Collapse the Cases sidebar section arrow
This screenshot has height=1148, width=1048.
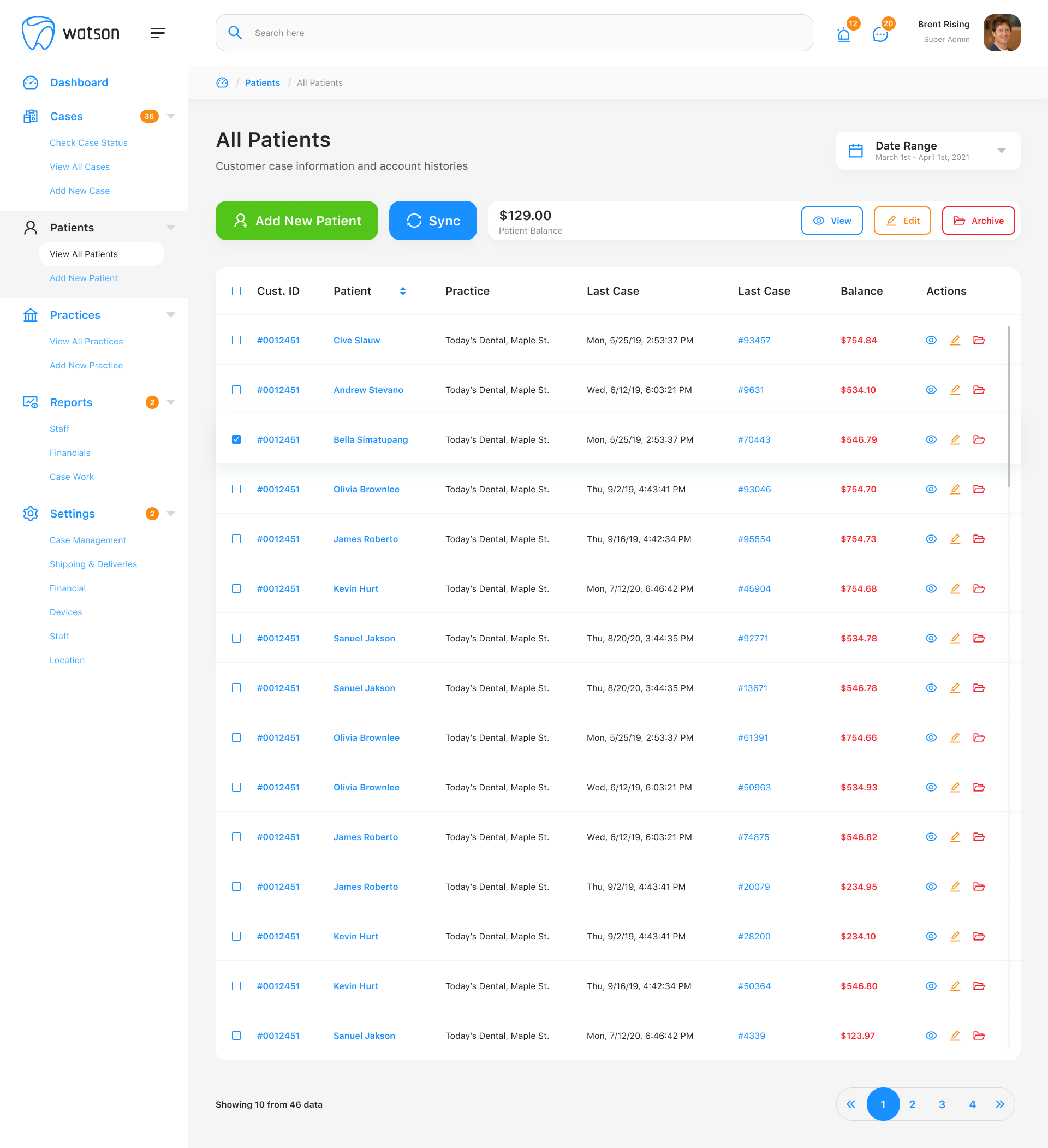[x=171, y=116]
